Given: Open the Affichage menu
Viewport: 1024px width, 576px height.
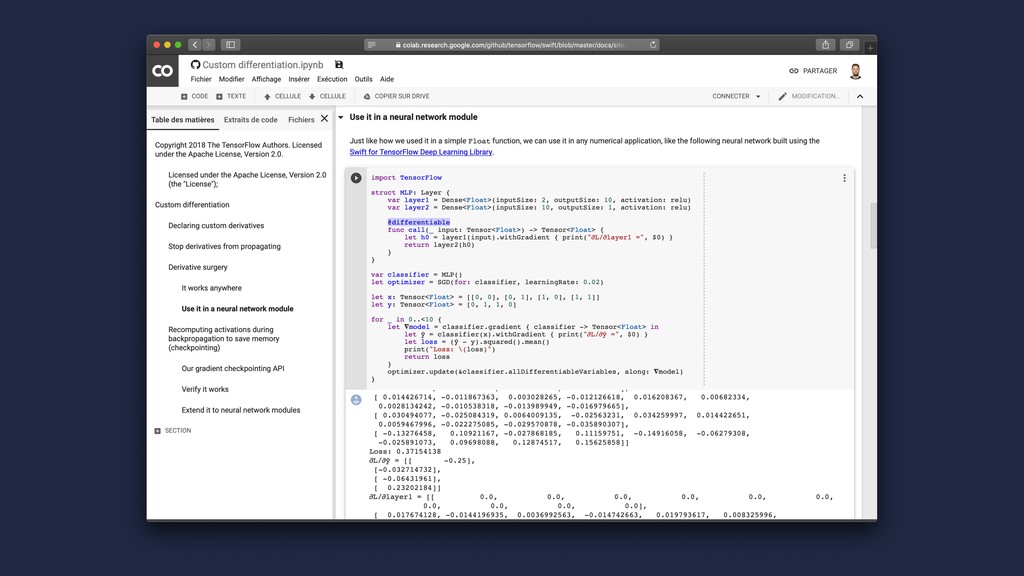Looking at the screenshot, I should [266, 79].
